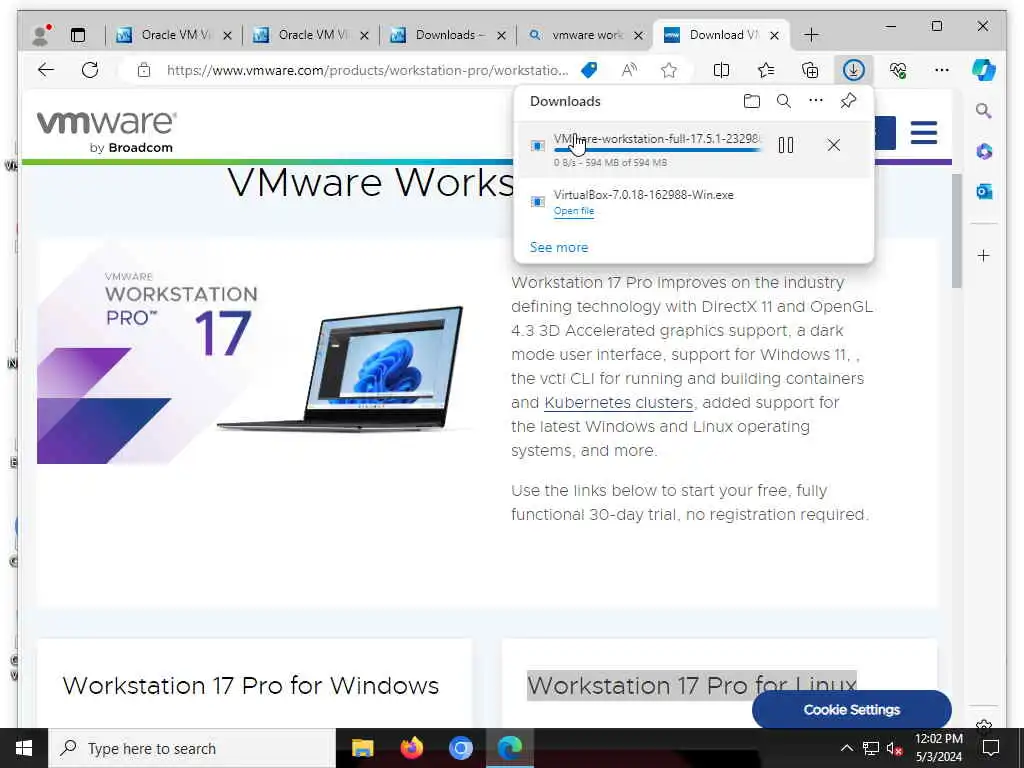Follow the Kubernetes clusters link
The width and height of the screenshot is (1024, 768).
click(618, 402)
